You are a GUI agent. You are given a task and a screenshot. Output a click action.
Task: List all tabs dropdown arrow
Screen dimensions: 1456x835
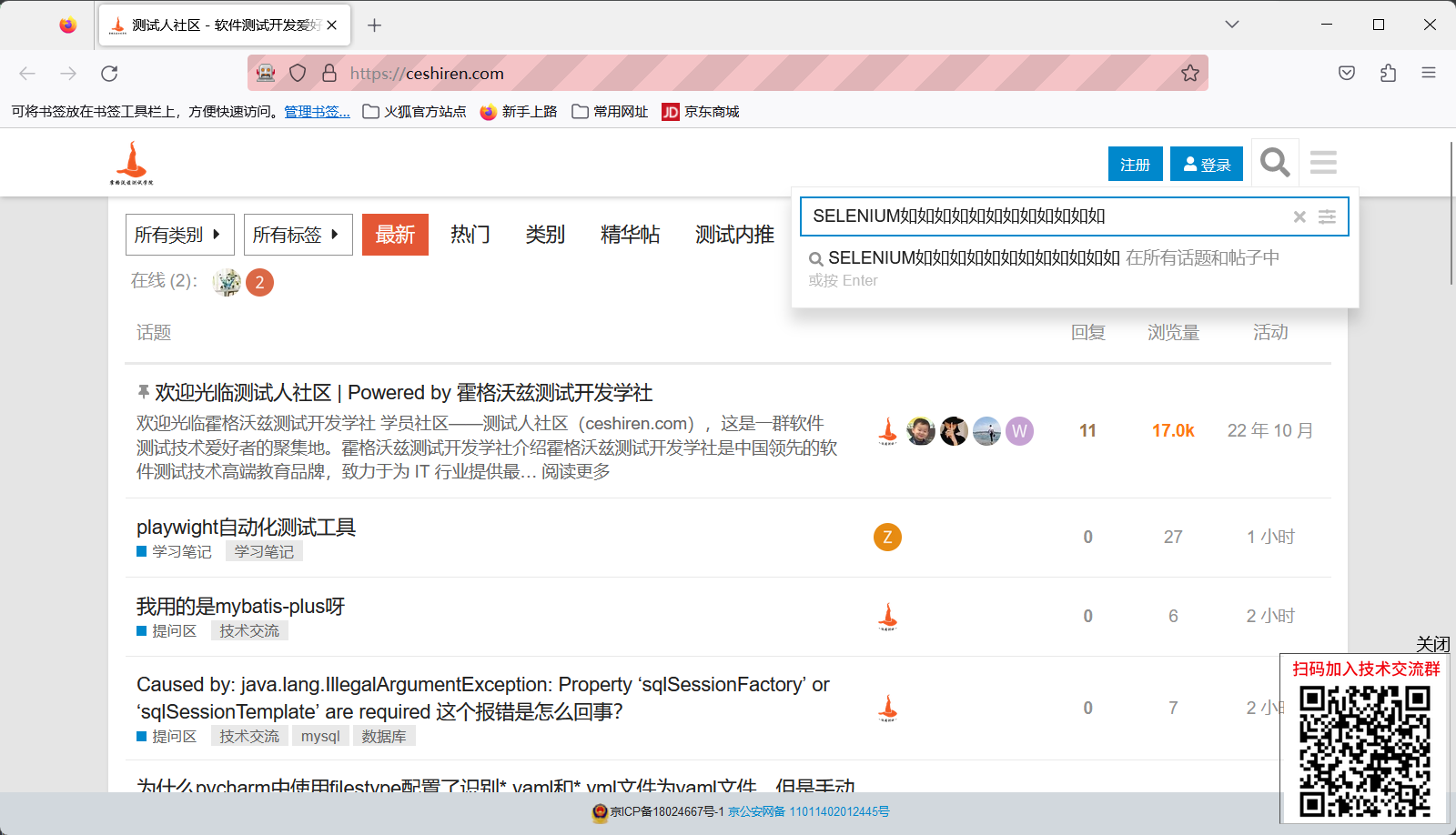1232,25
